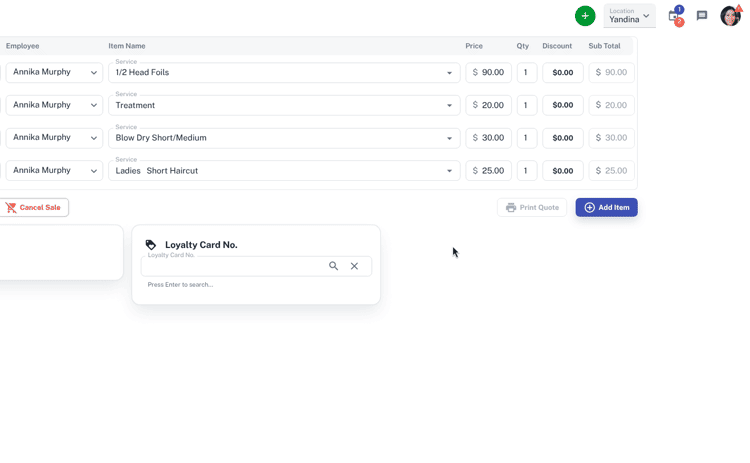This screenshot has height=463, width=750.
Task: Open the Blow Dry Short/Medium service dropdown
Action: point(449,138)
